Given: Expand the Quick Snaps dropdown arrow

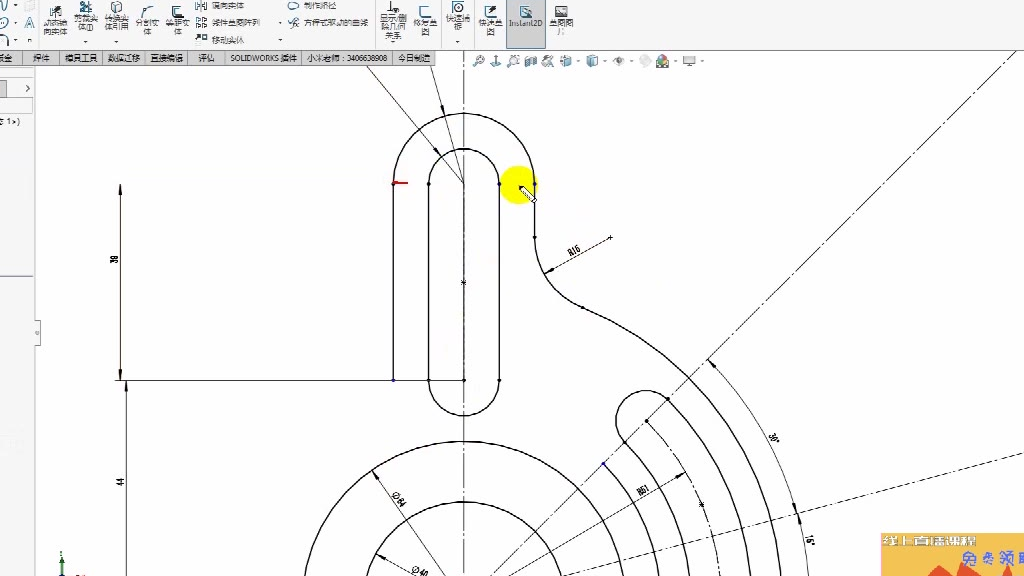Looking at the screenshot, I should 458,42.
